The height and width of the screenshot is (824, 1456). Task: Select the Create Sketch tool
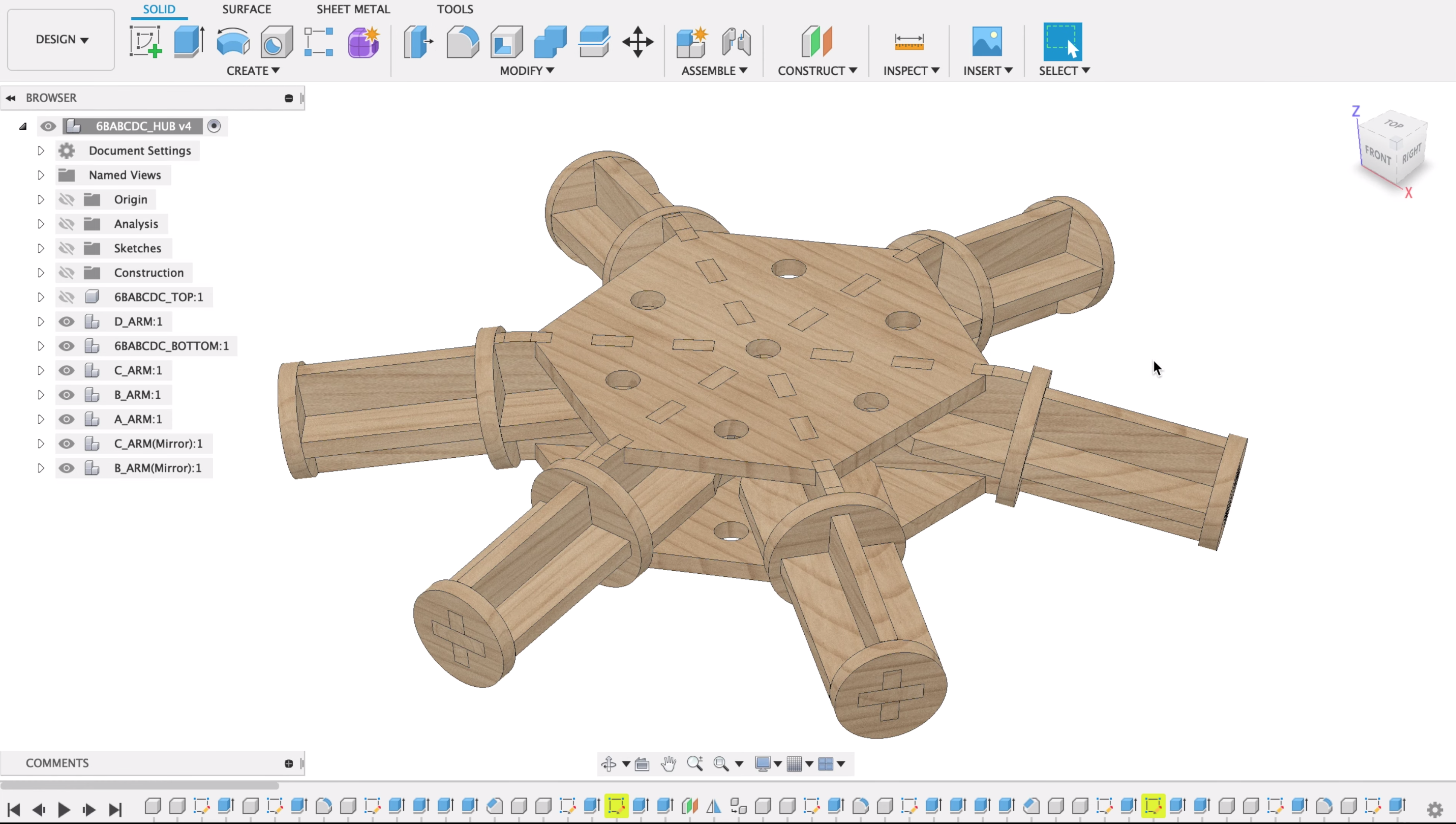(x=145, y=41)
